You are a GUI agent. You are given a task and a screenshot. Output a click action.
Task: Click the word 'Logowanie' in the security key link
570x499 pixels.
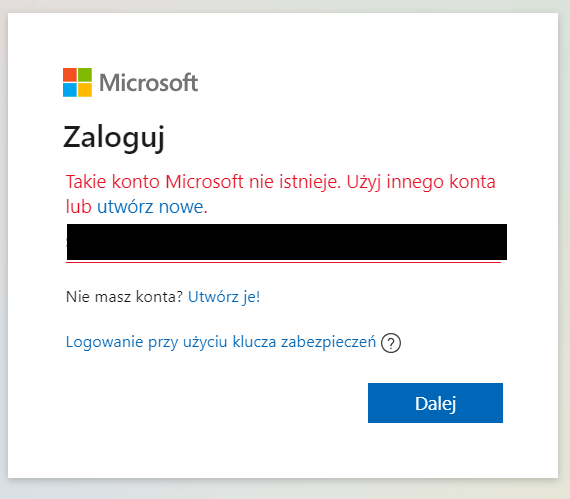[x=104, y=342]
